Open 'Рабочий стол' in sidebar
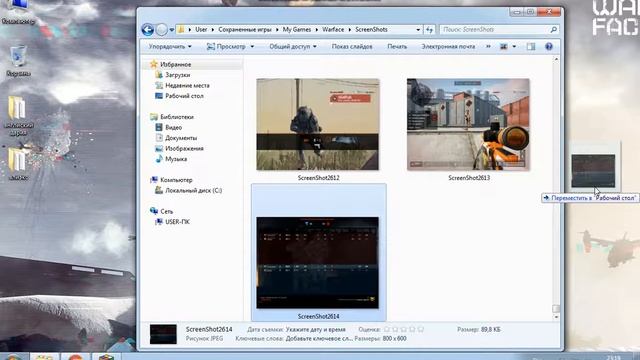 click(184, 96)
